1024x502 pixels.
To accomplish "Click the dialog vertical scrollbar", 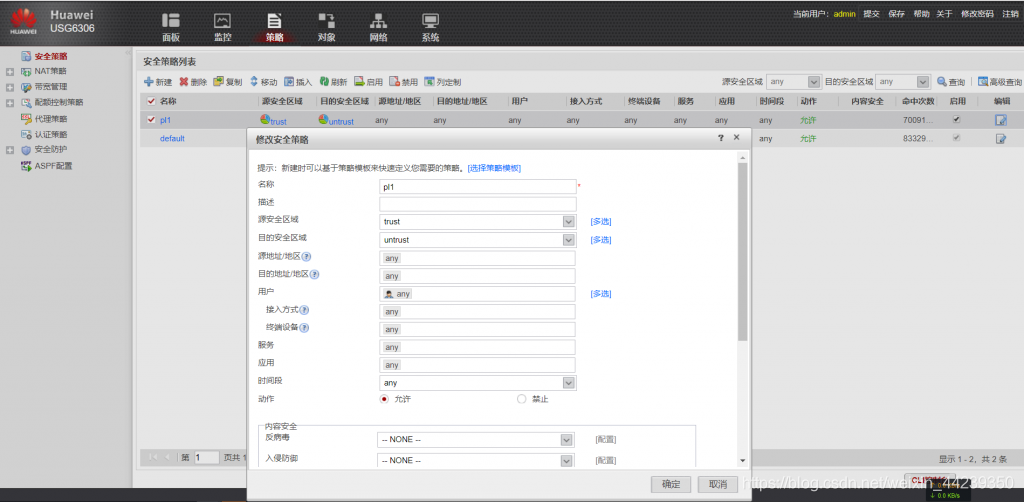I will tap(742, 251).
